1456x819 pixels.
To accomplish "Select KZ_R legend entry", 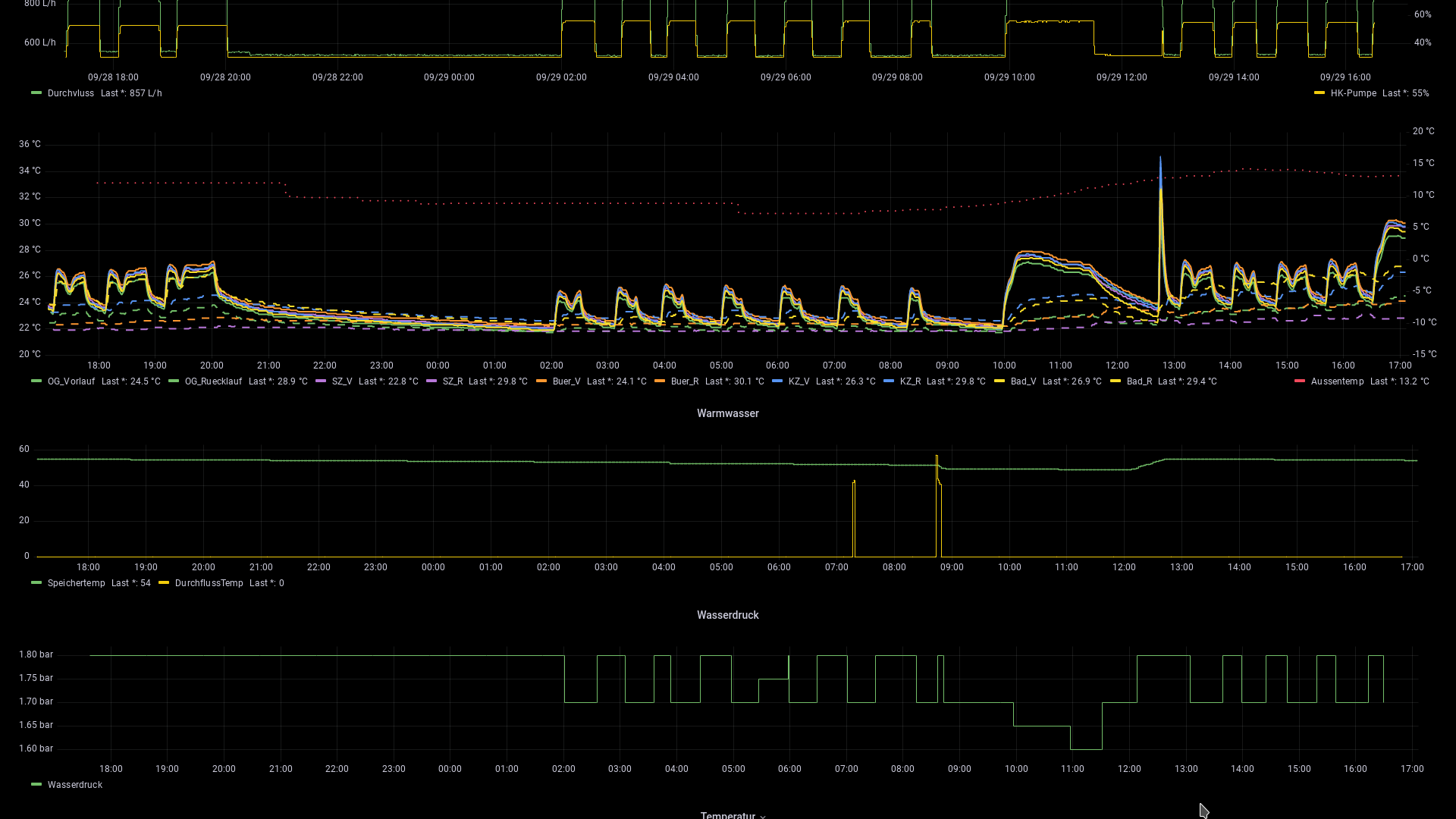I will (910, 381).
